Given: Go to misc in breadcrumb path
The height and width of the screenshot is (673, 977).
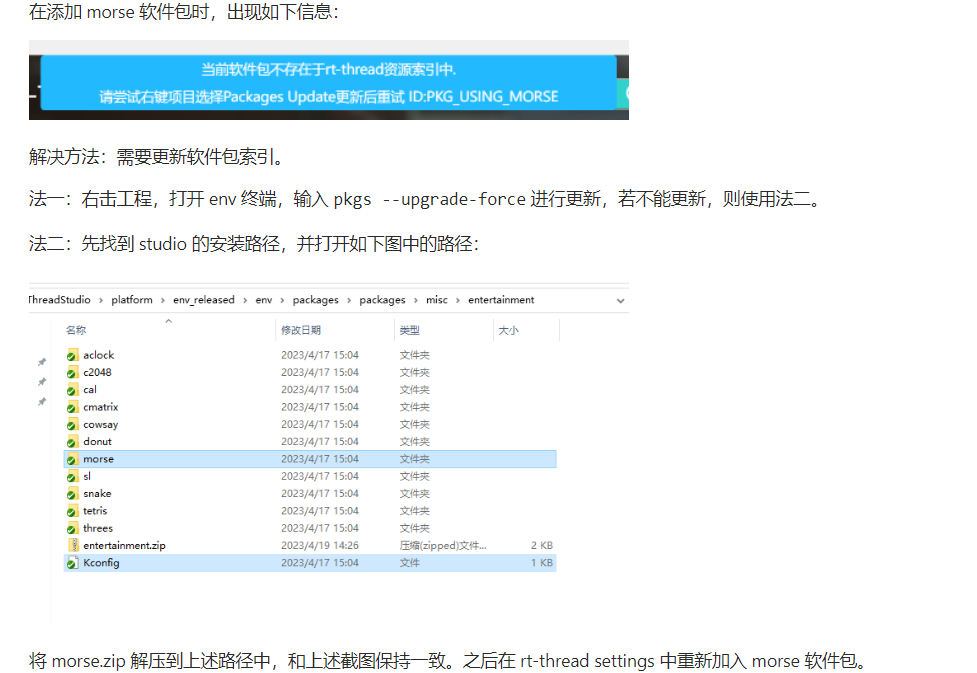Looking at the screenshot, I should click(x=437, y=300).
